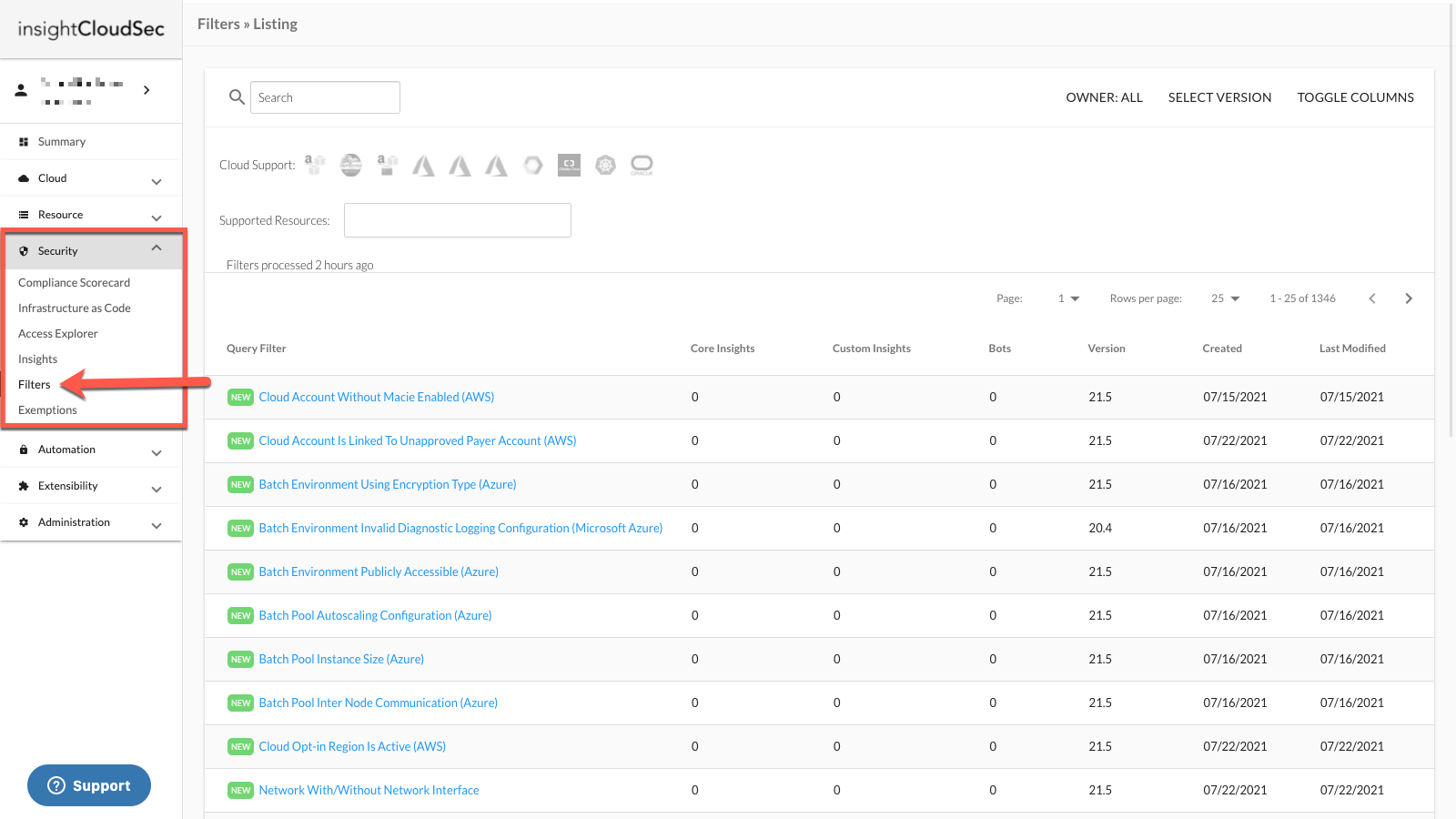Go to the next page arrow

click(1409, 298)
